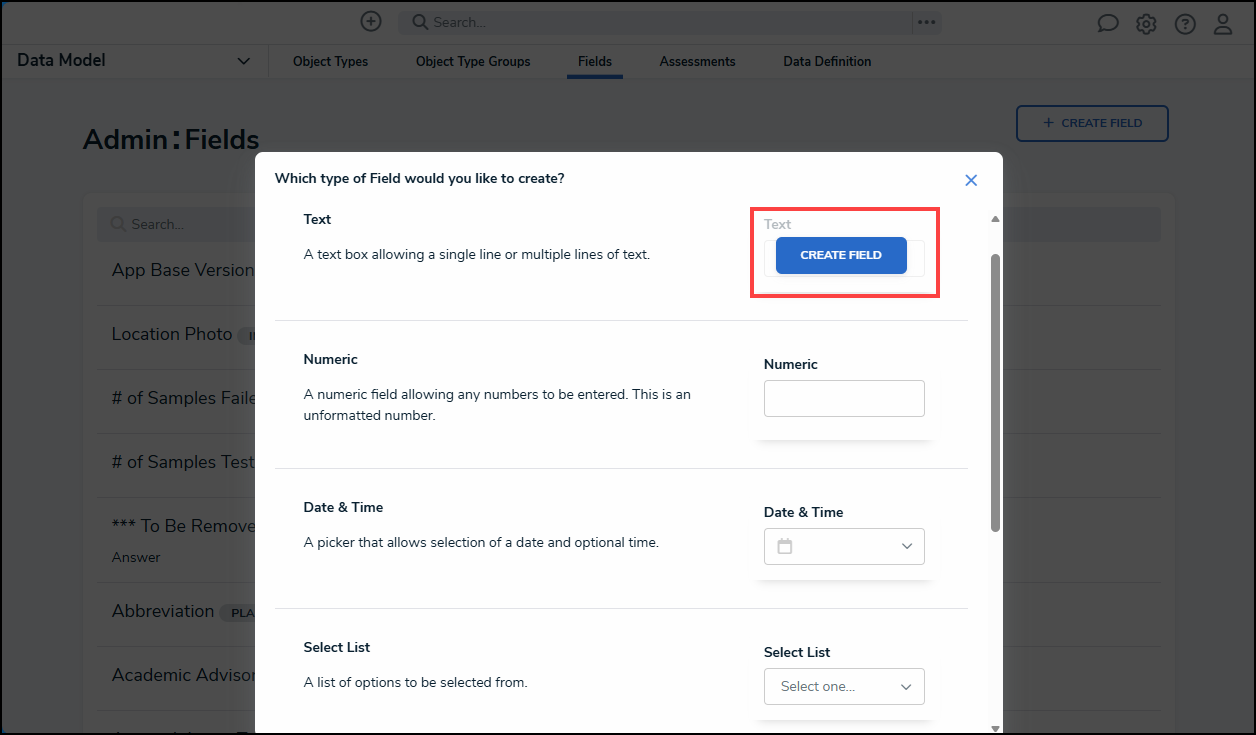
Task: Click CREATE FIELD in the Text preview box
Action: coord(841,255)
